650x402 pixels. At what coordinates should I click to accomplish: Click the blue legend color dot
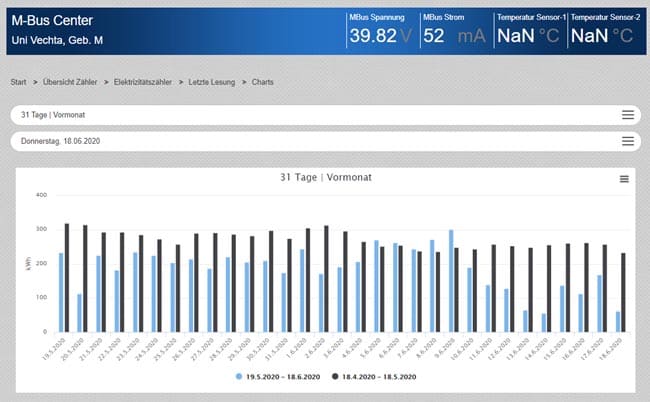coord(239,376)
